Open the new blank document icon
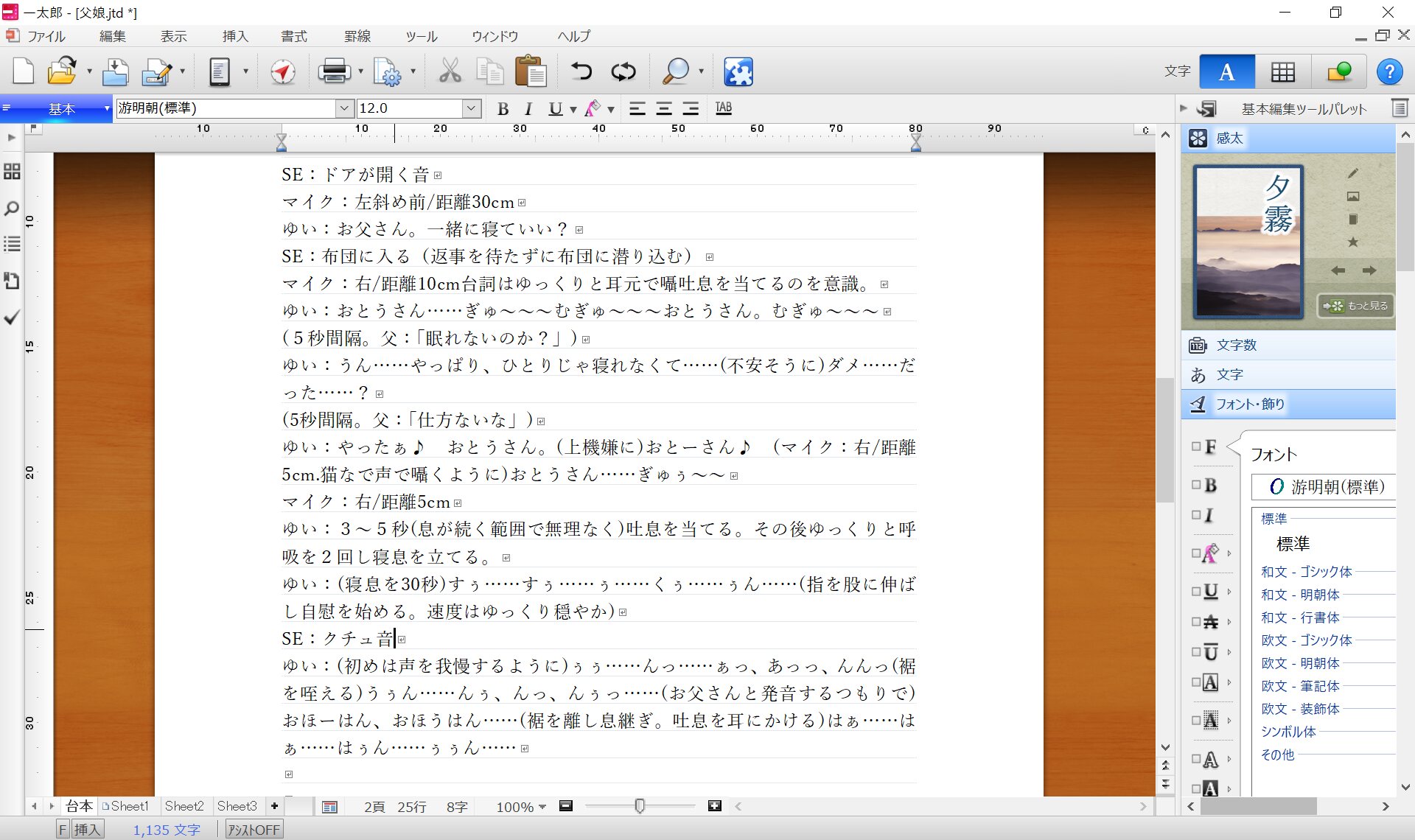1415x840 pixels. tap(24, 71)
